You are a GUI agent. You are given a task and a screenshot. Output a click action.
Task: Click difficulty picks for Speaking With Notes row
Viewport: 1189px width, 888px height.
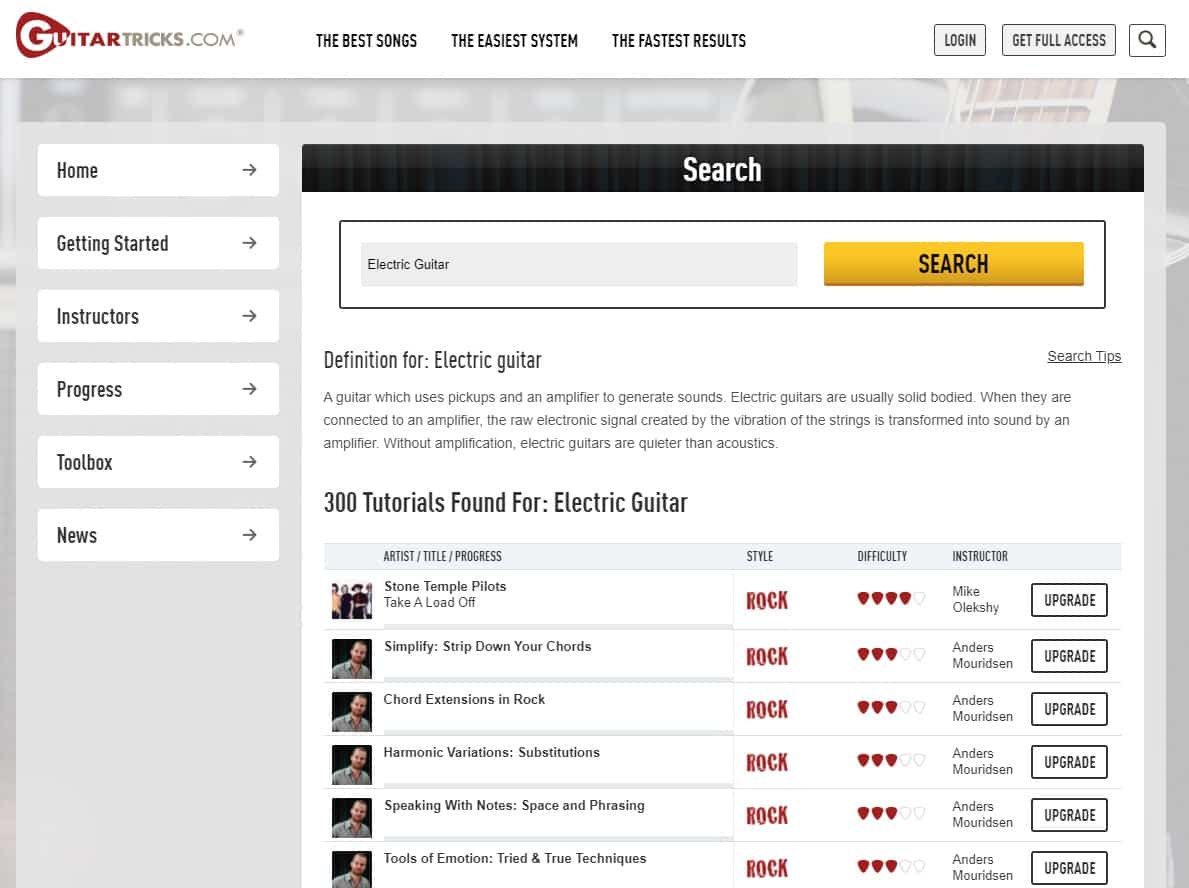coord(891,813)
